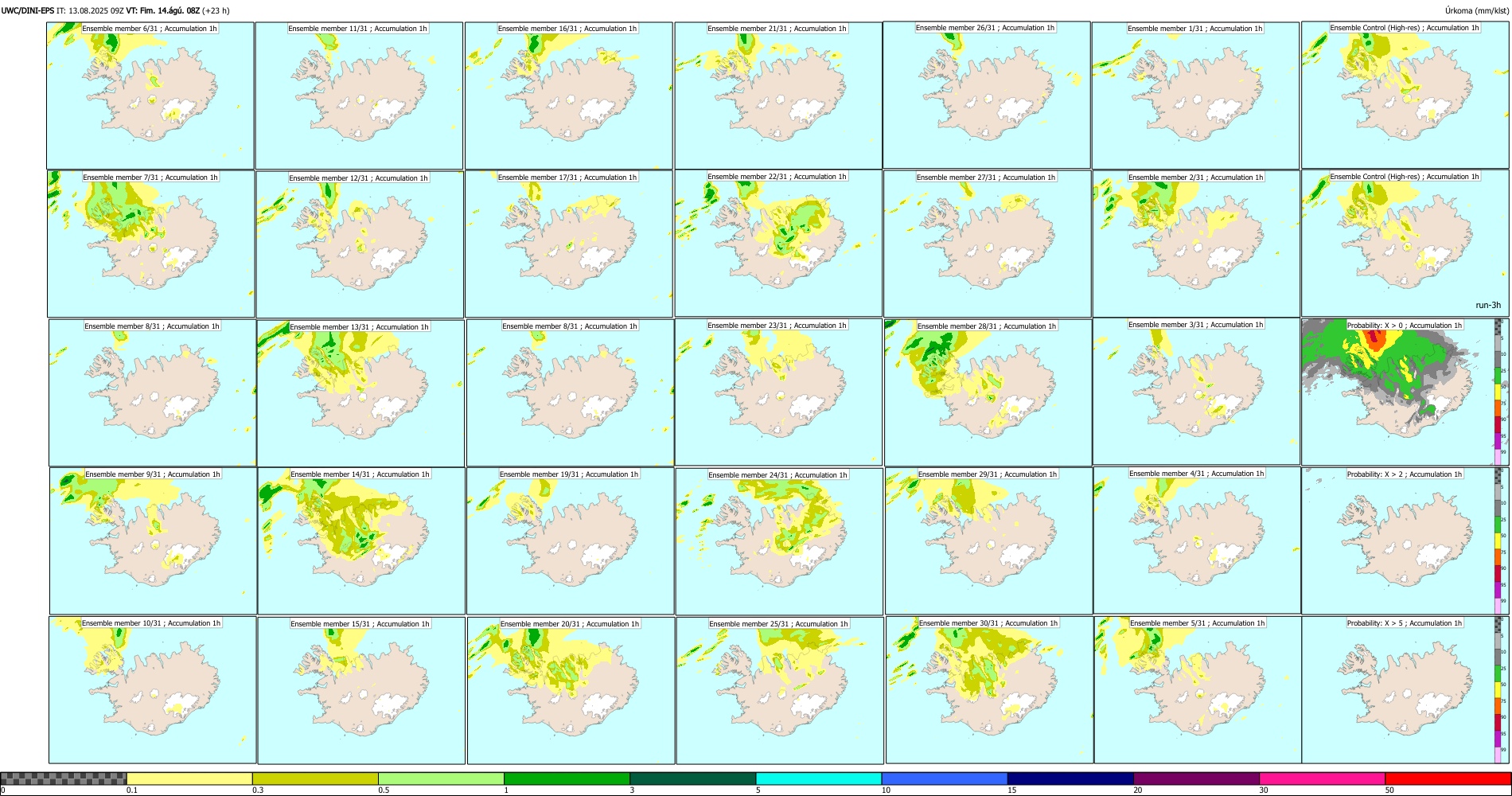Open Ensemble member 2/31 map panel

click(x=1196, y=244)
